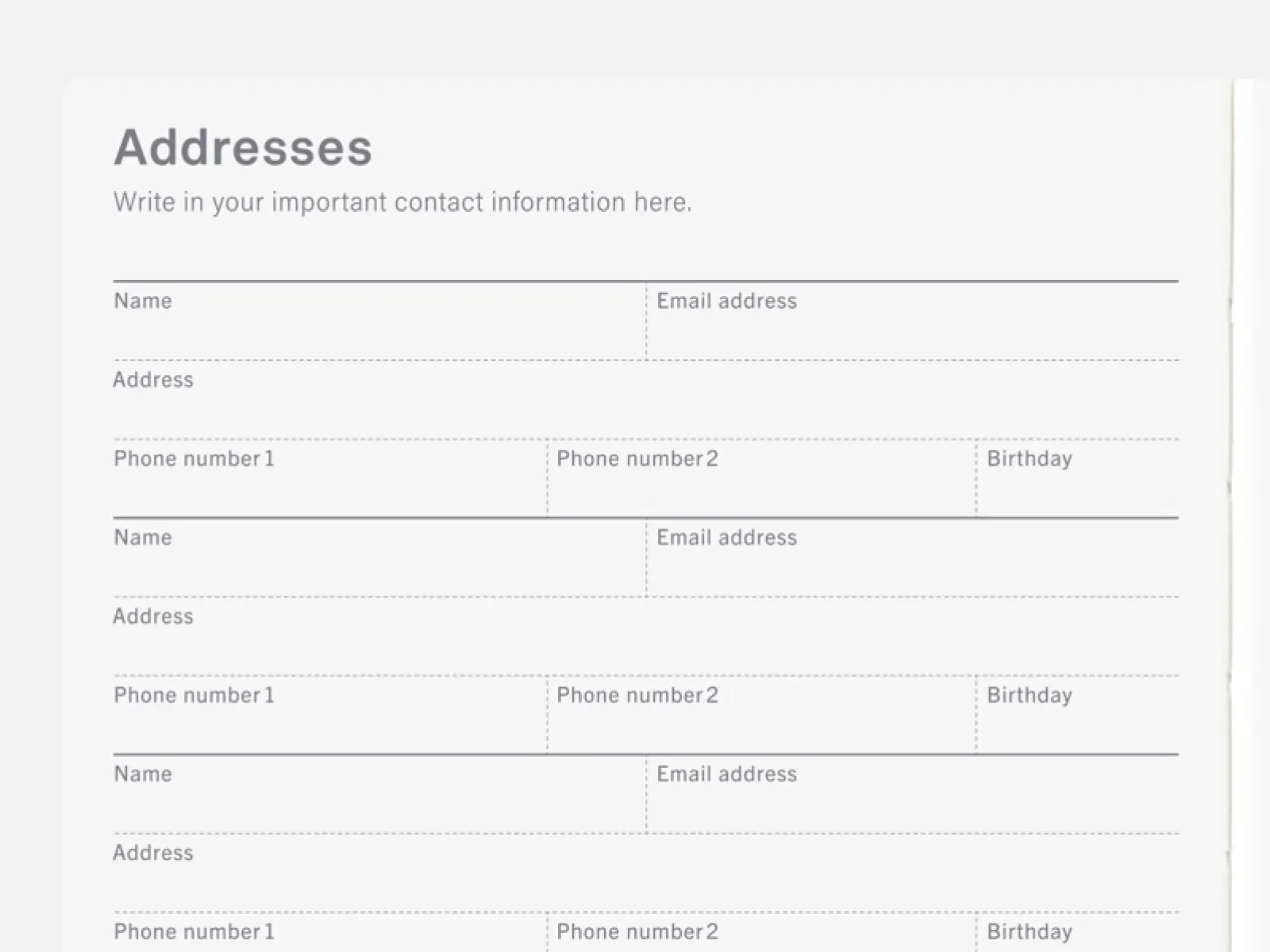Select the second entry's Address field
This screenshot has width=1270, height=952.
pos(646,636)
